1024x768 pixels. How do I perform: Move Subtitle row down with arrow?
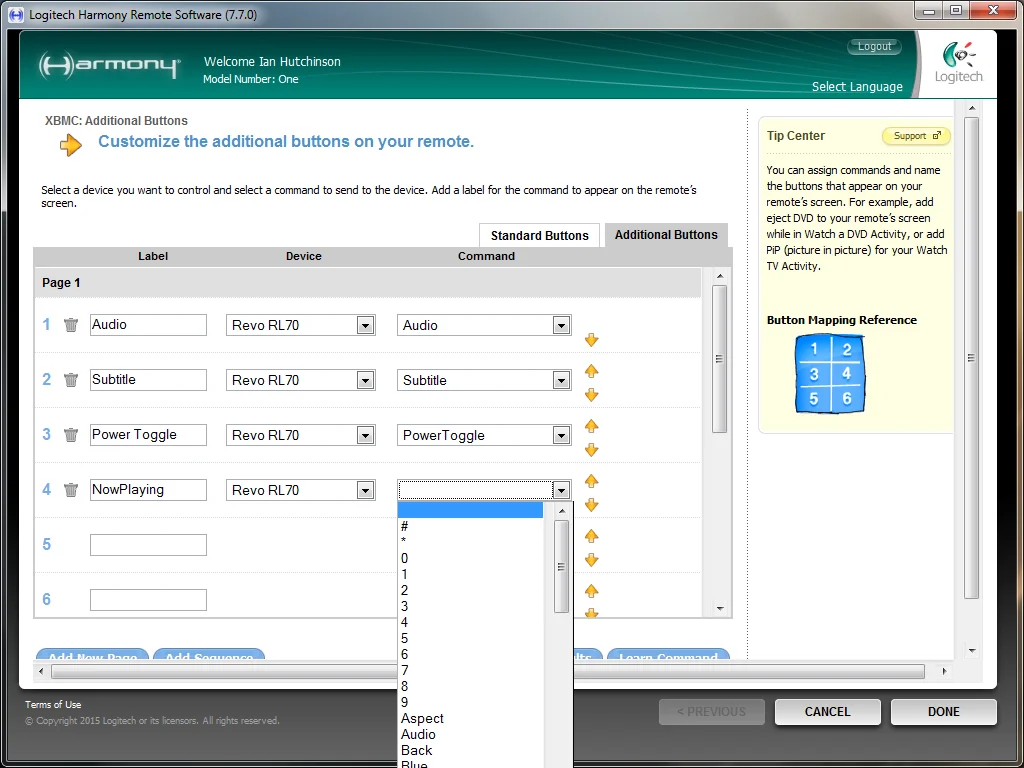(x=592, y=394)
